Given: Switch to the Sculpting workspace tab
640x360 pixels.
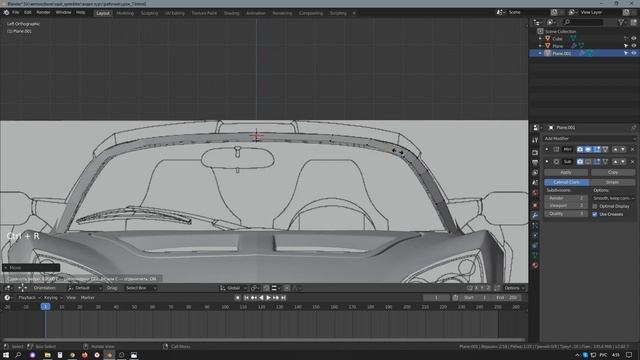Looking at the screenshot, I should (149, 13).
